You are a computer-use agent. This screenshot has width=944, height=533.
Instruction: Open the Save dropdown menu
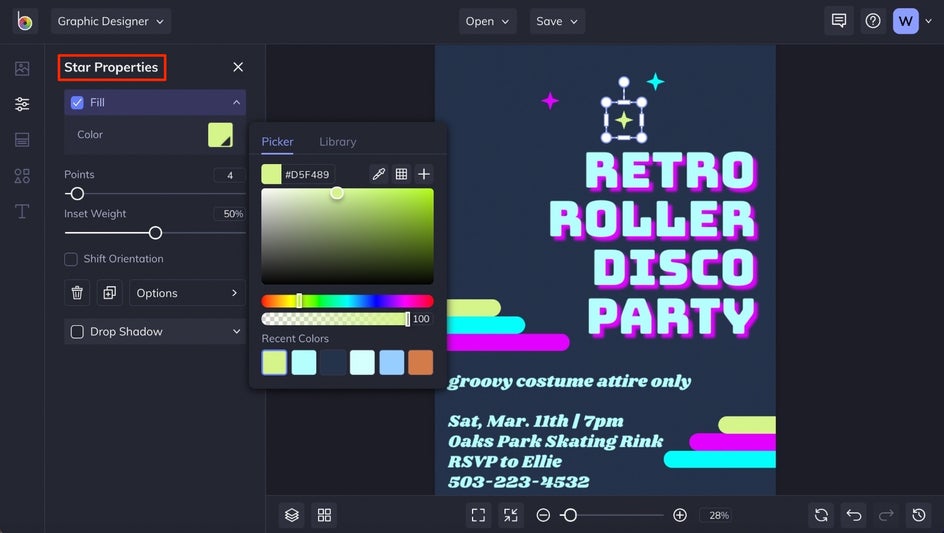tap(557, 21)
